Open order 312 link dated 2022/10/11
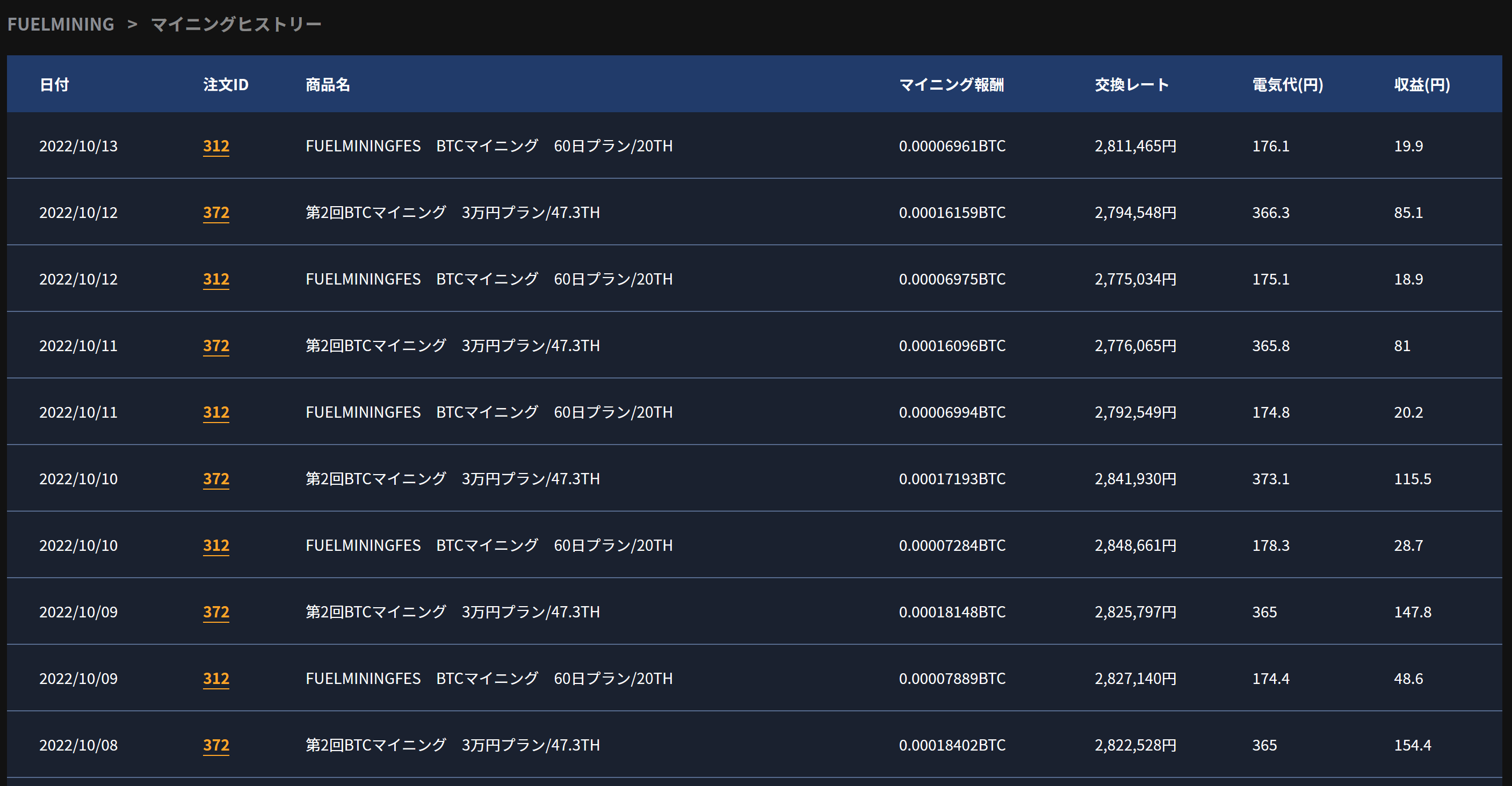The height and width of the screenshot is (786, 1512). click(216, 412)
